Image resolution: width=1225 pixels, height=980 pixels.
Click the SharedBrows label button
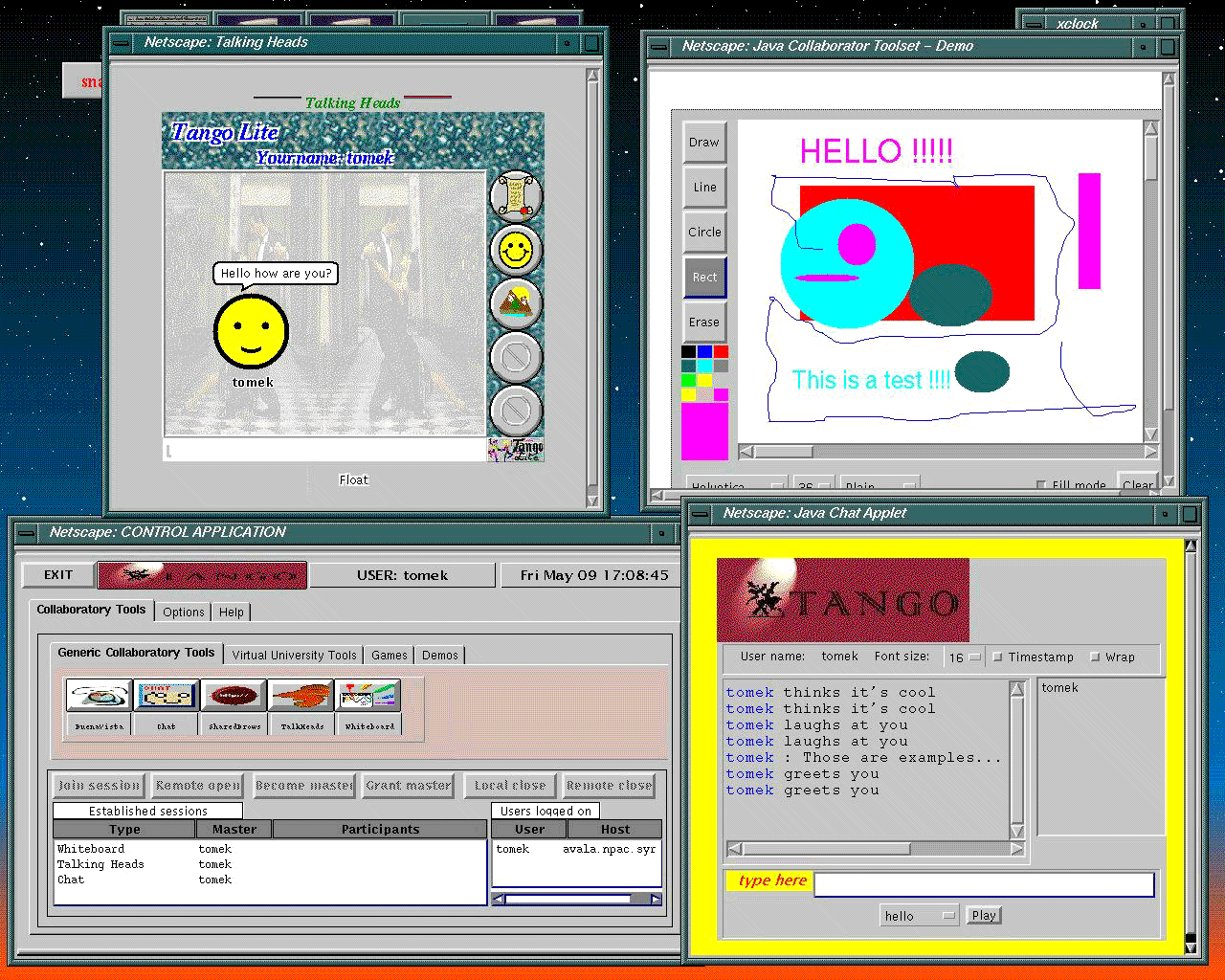[234, 726]
